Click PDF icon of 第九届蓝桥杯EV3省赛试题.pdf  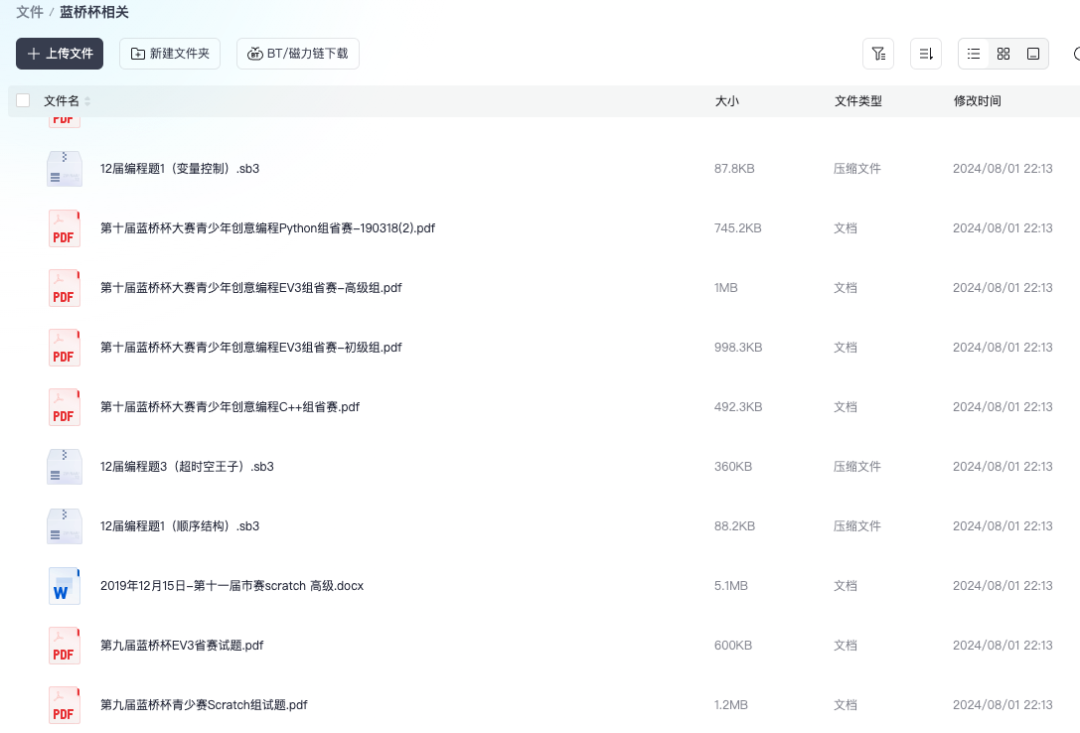(64, 646)
